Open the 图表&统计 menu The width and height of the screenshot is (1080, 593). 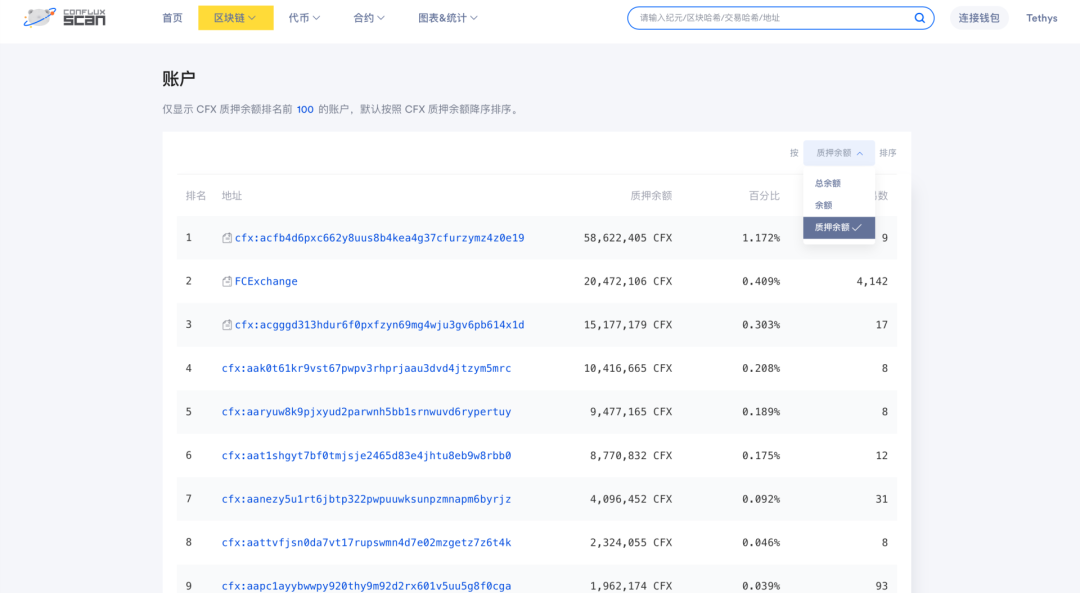[x=447, y=18]
